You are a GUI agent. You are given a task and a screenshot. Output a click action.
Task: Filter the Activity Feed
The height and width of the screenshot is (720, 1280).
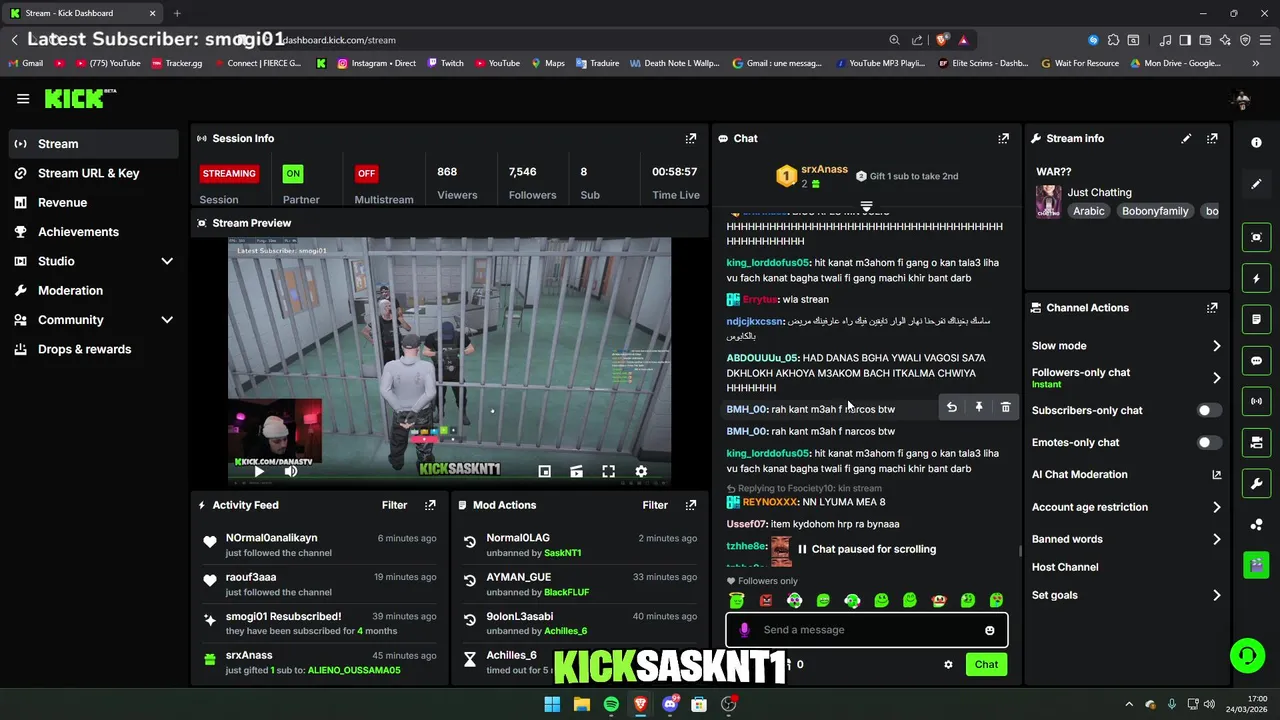coord(394,505)
